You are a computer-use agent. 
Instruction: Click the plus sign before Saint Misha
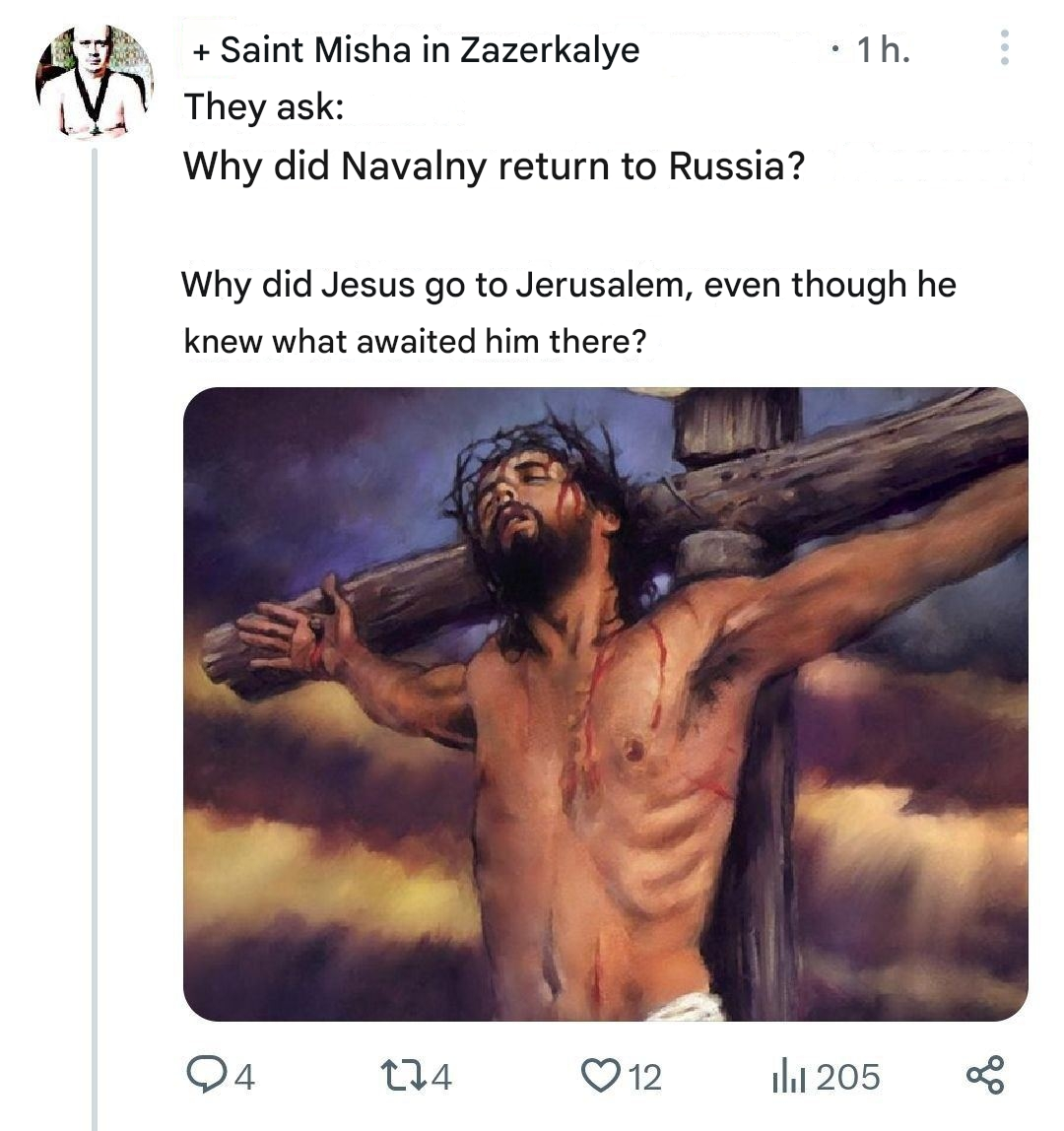pyautogui.click(x=200, y=51)
